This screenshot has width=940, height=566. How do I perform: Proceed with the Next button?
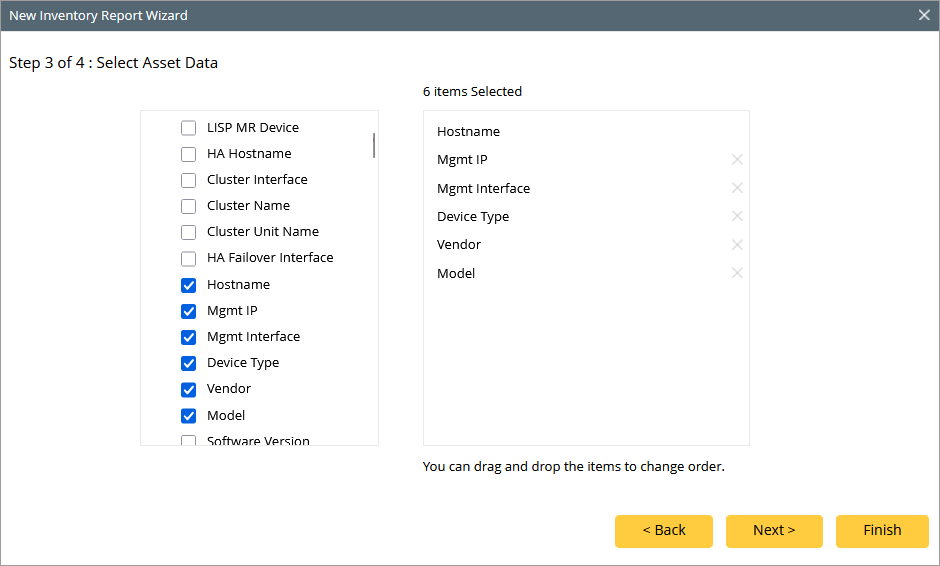pos(774,531)
